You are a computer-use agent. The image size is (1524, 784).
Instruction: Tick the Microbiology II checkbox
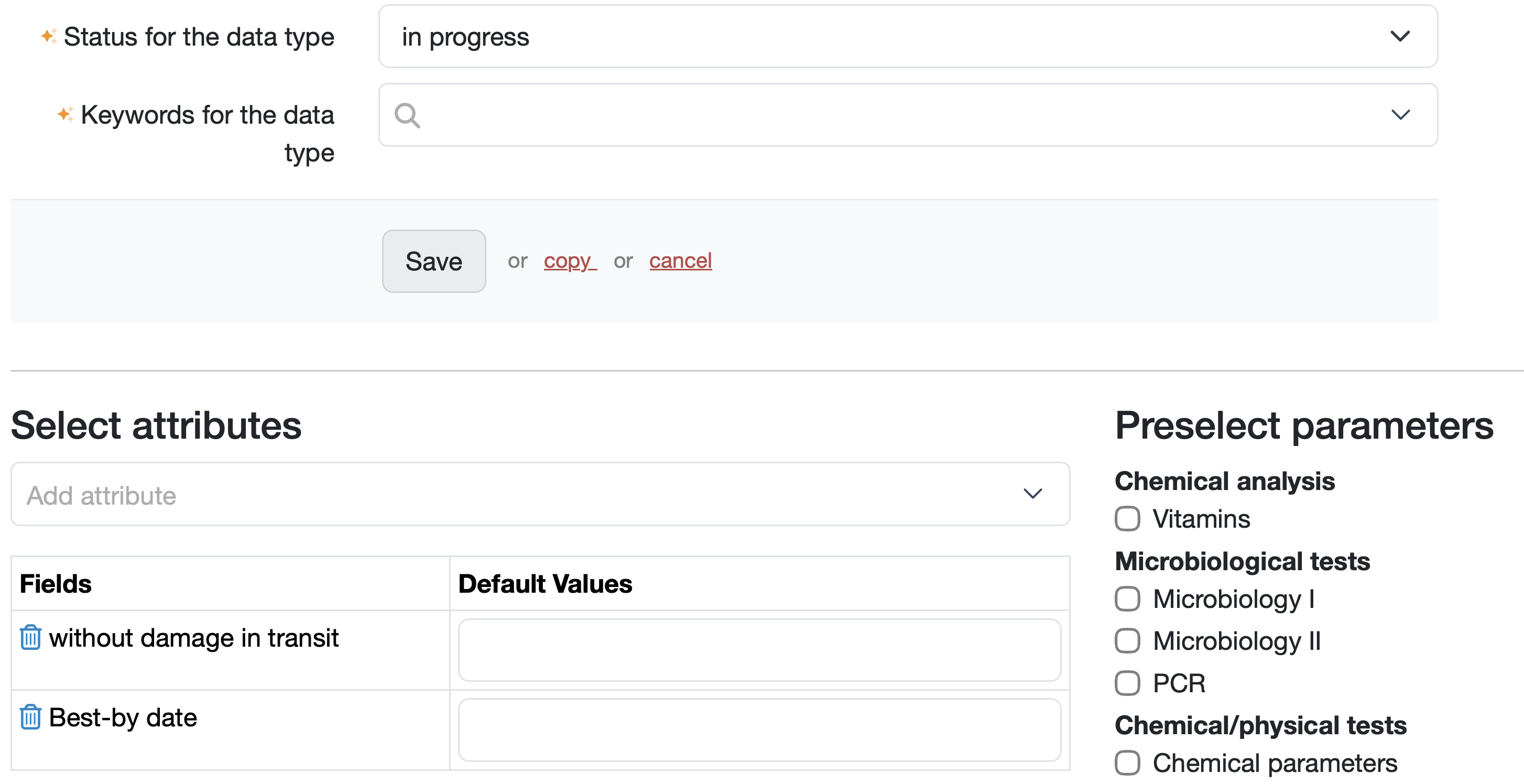1127,641
